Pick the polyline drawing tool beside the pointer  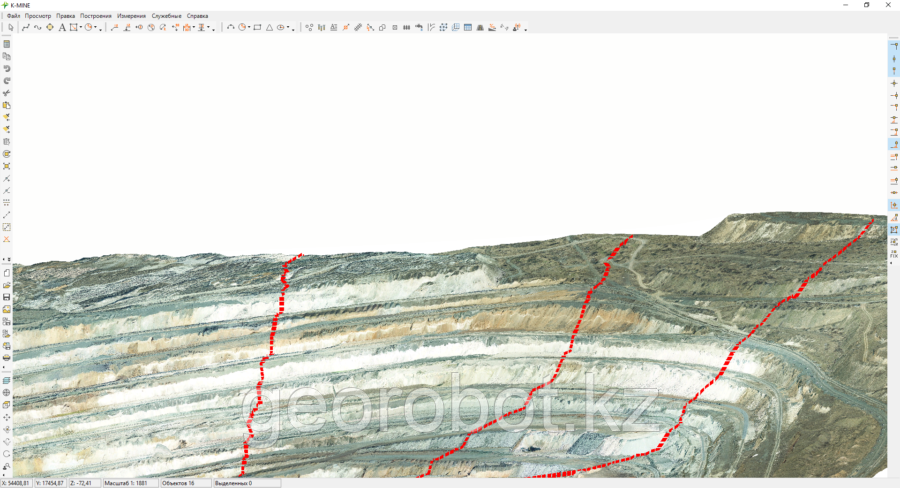(x=25, y=27)
